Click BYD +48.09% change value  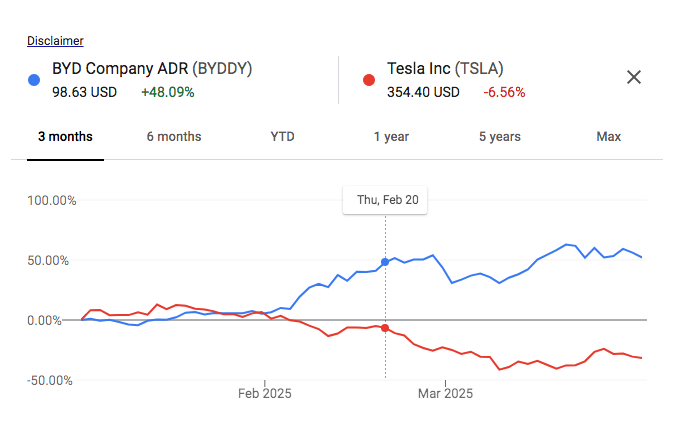coord(167,92)
